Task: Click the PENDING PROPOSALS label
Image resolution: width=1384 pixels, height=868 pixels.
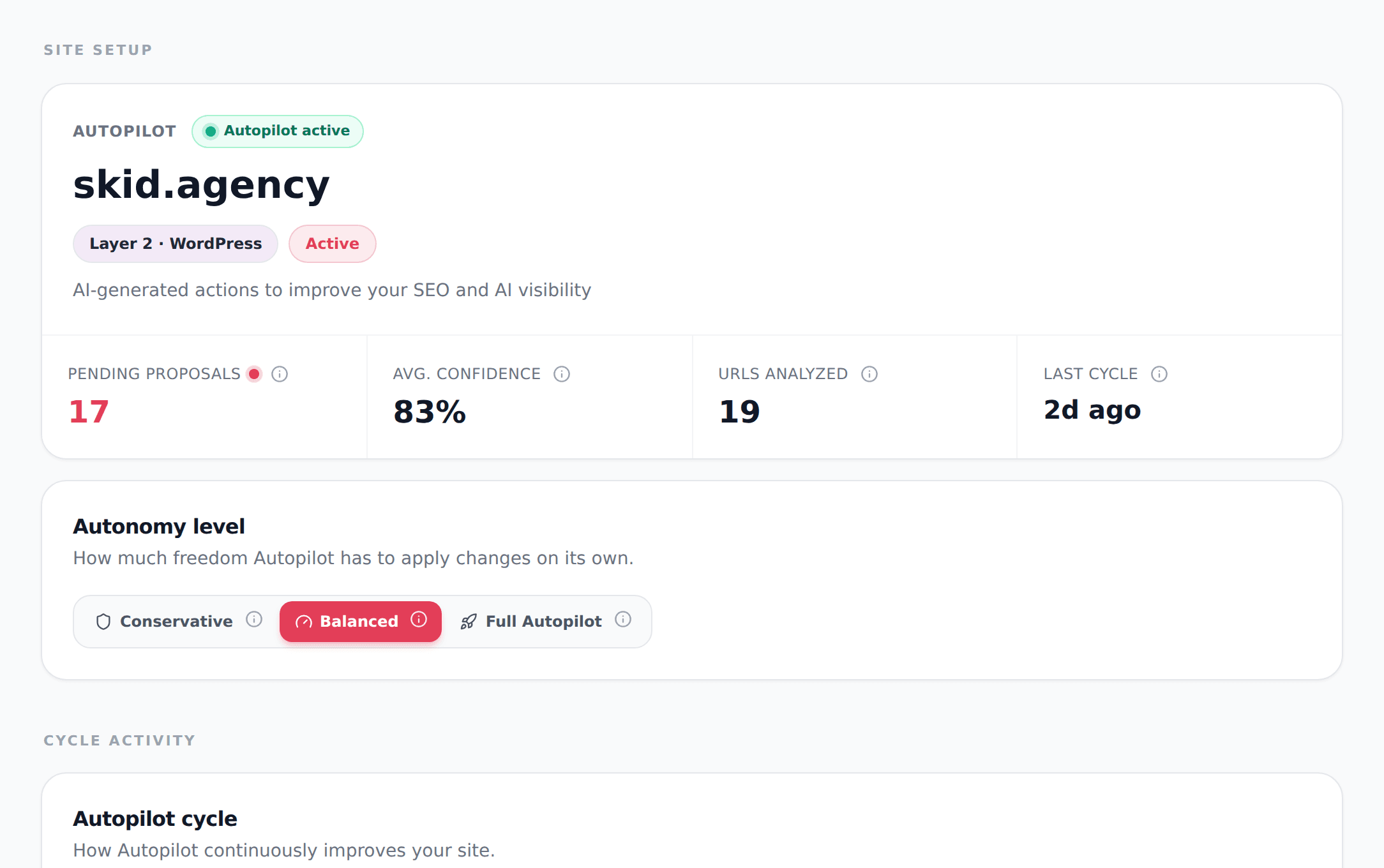Action: point(154,374)
